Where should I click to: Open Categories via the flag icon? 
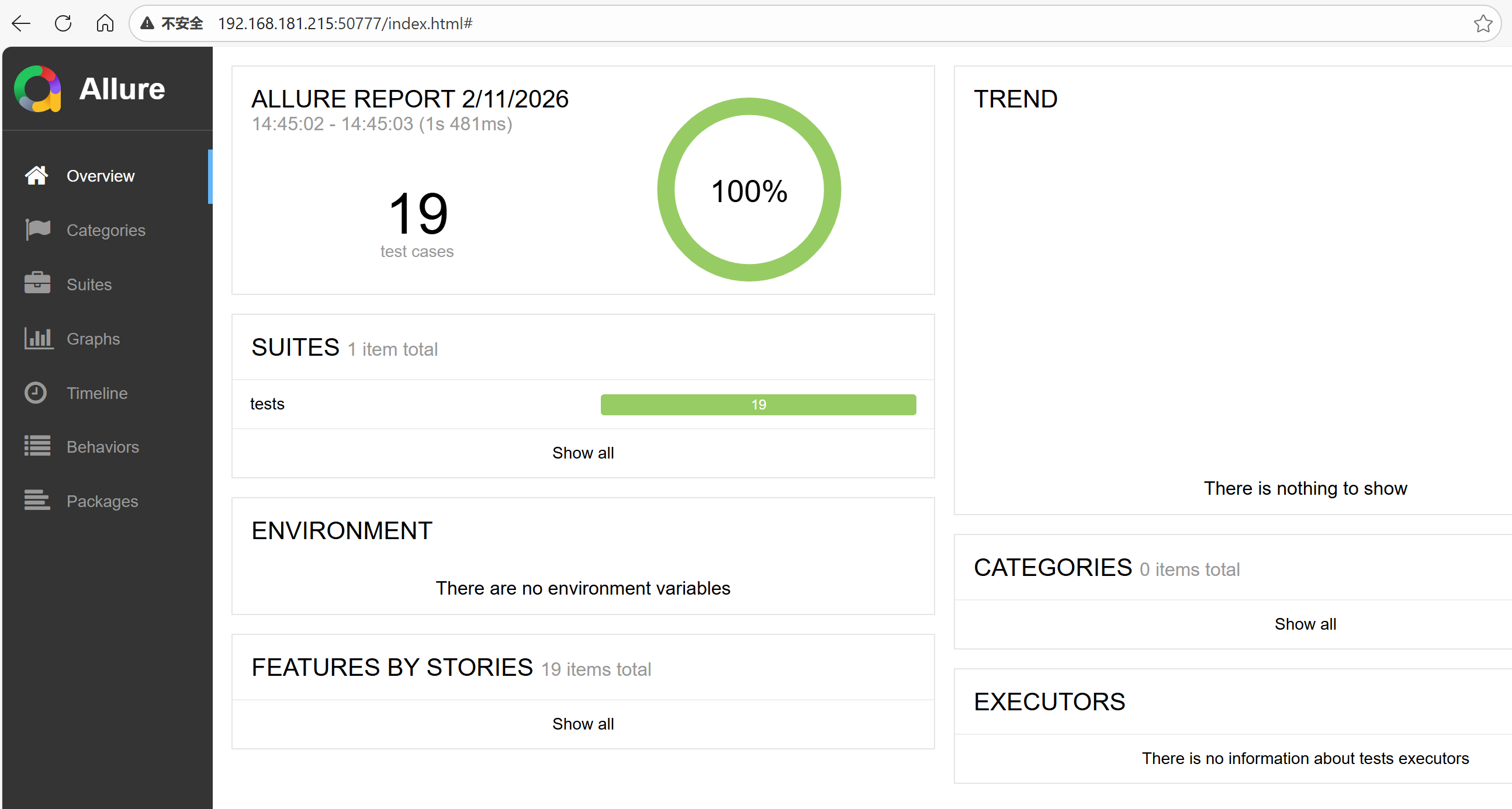click(37, 230)
